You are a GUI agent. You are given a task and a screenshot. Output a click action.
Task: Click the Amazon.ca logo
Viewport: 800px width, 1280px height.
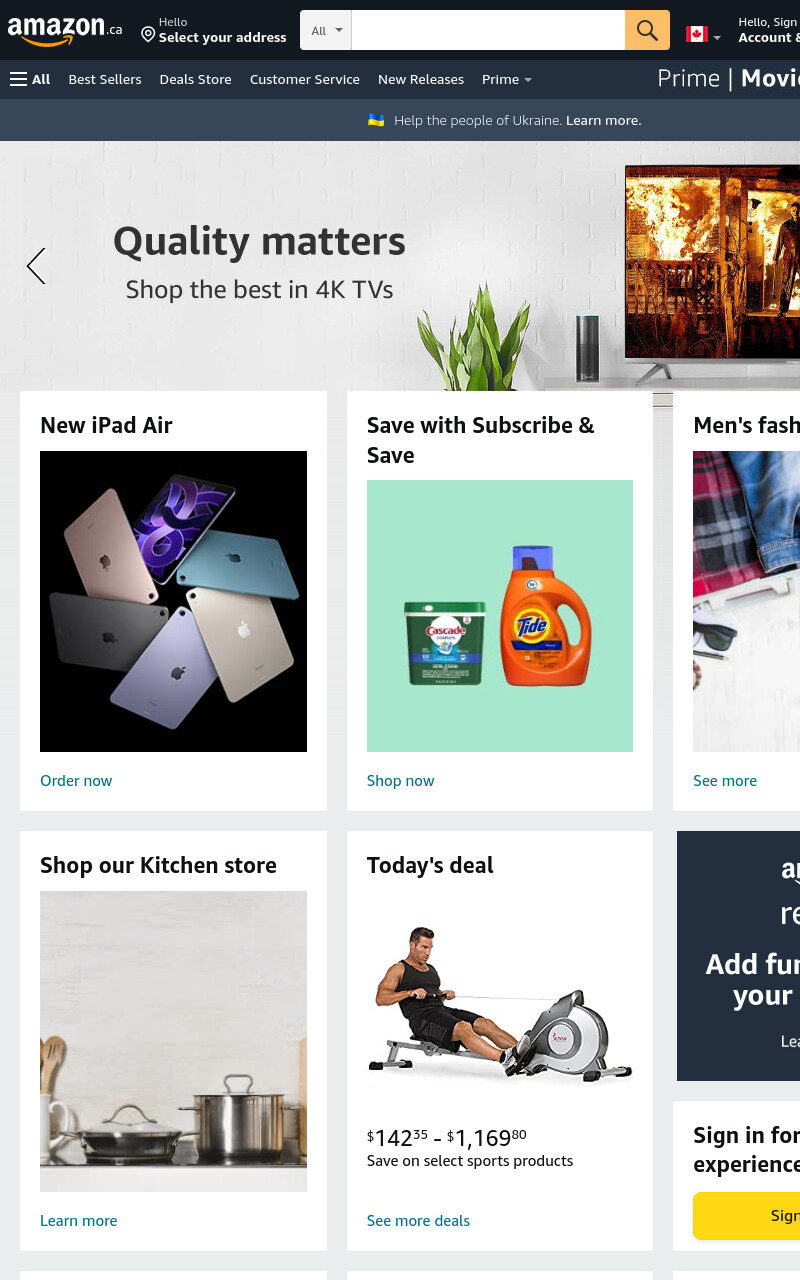click(x=65, y=30)
